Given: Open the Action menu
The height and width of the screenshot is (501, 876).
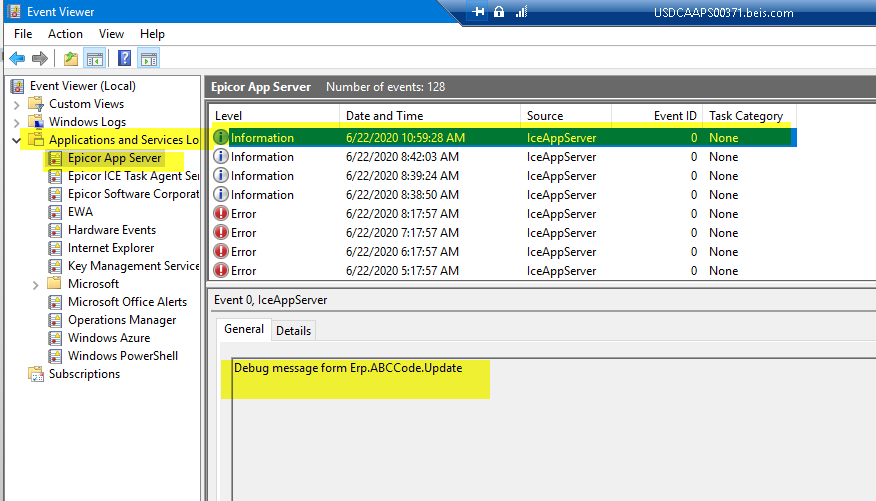Looking at the screenshot, I should pos(65,34).
